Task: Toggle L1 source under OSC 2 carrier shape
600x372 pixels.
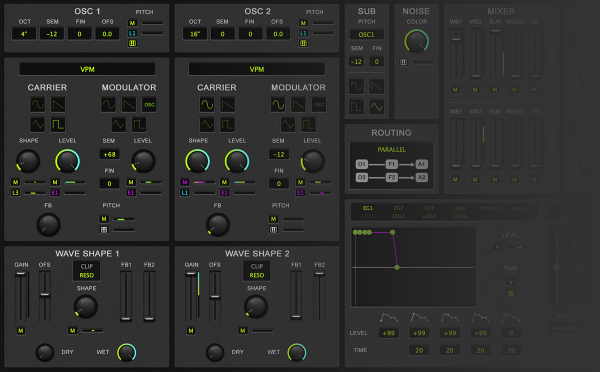Action: [185, 193]
